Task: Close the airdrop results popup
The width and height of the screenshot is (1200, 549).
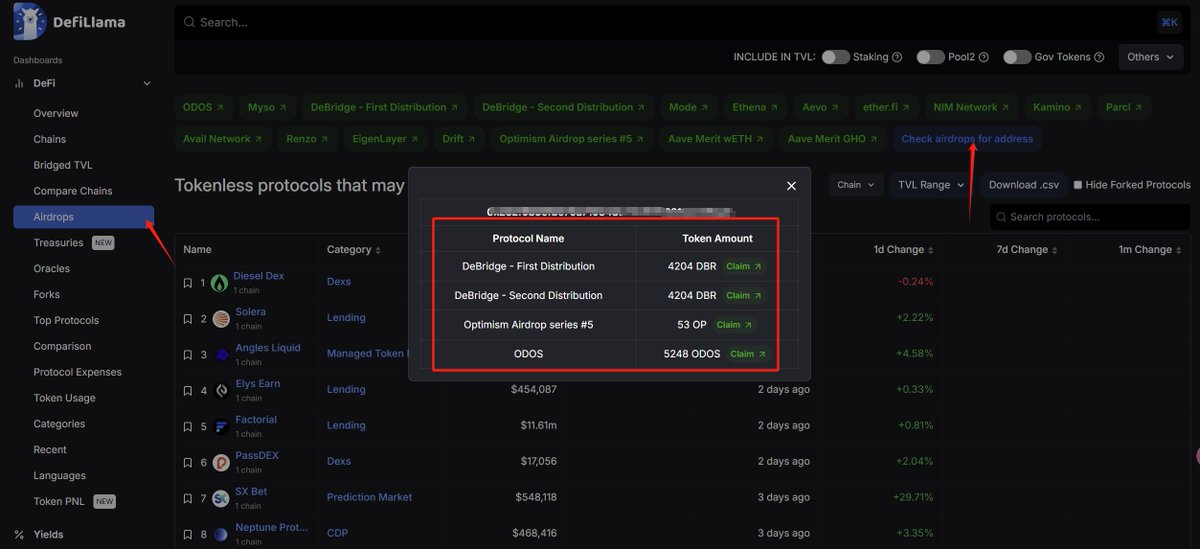Action: click(791, 186)
